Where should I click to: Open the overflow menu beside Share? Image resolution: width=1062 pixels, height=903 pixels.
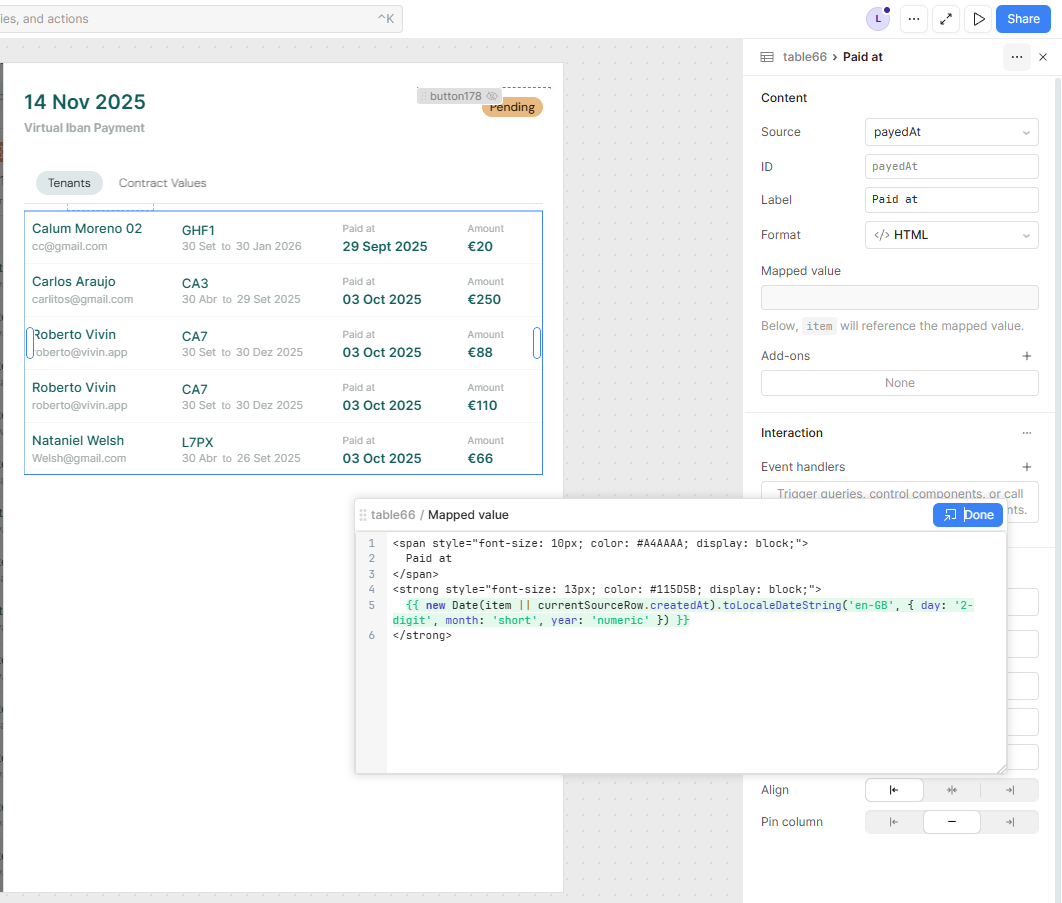[913, 18]
